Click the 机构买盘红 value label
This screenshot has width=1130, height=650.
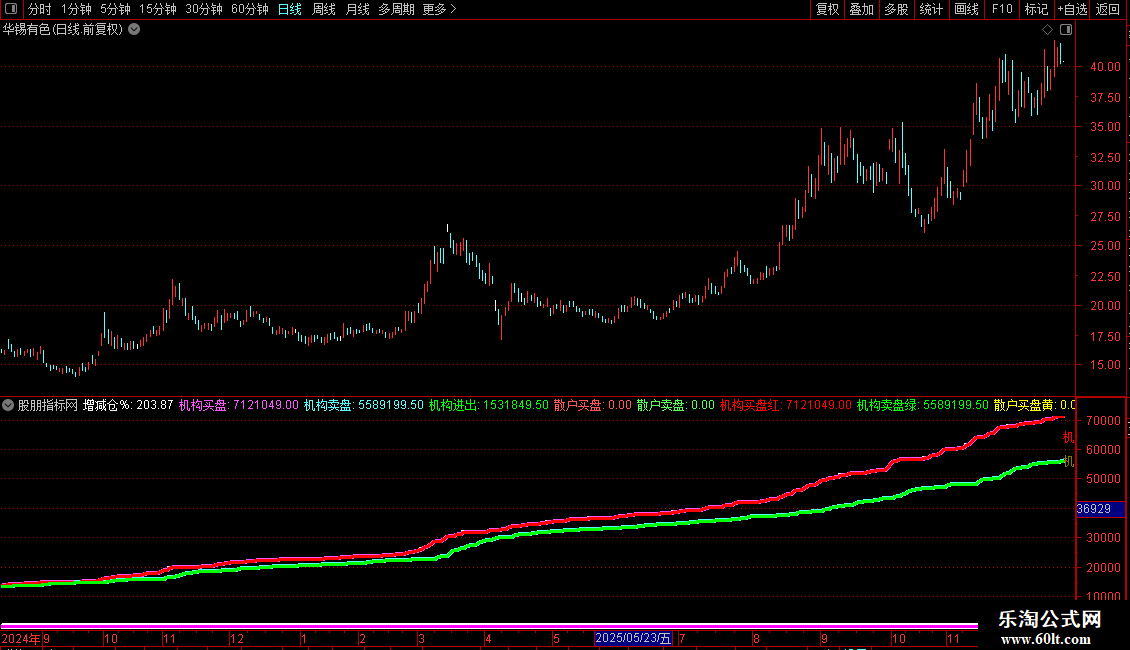786,405
